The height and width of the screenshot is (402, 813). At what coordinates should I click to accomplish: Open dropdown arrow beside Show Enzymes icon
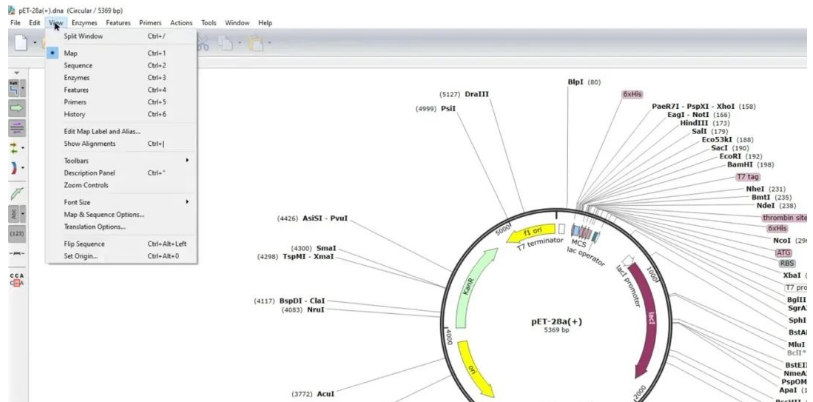(23, 89)
